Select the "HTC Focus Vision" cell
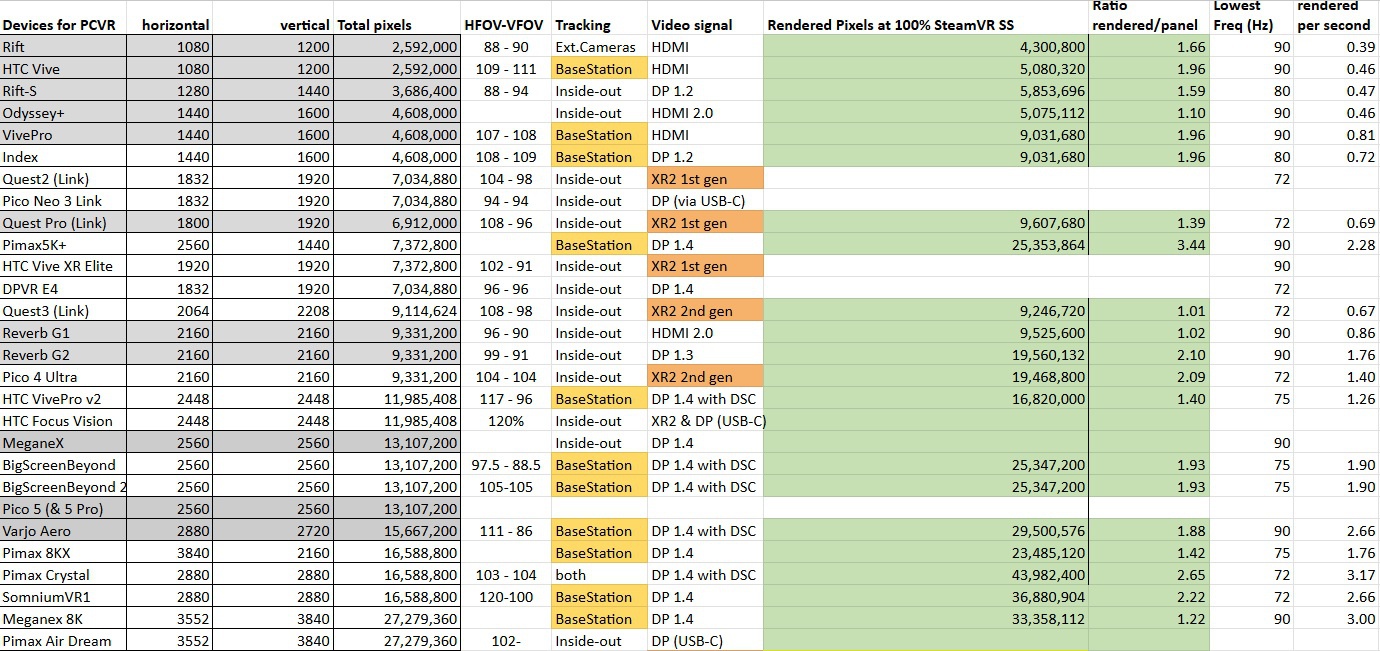The width and height of the screenshot is (1380, 651). point(63,421)
